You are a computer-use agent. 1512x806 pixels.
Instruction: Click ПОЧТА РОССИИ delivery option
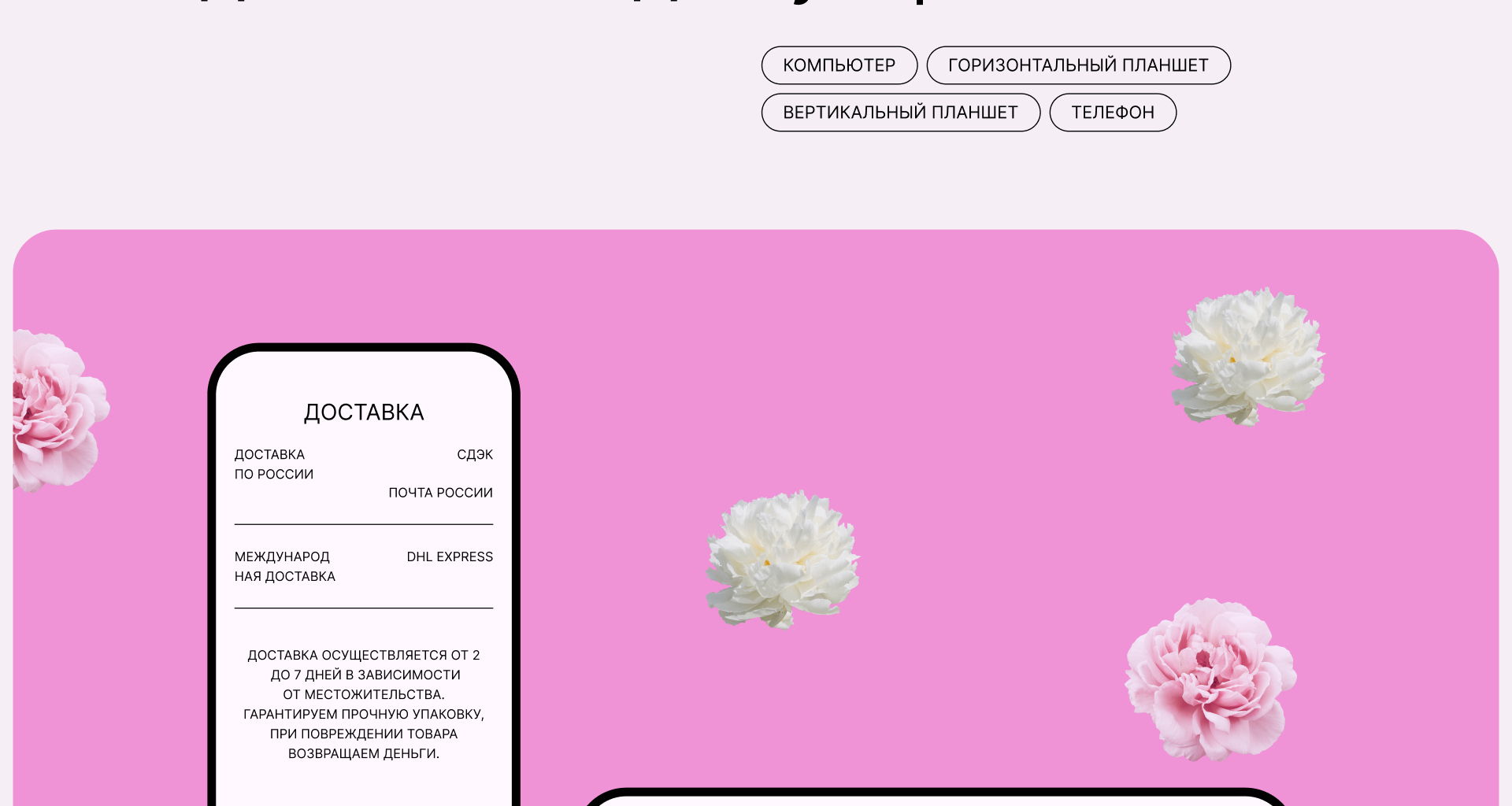[x=440, y=493]
